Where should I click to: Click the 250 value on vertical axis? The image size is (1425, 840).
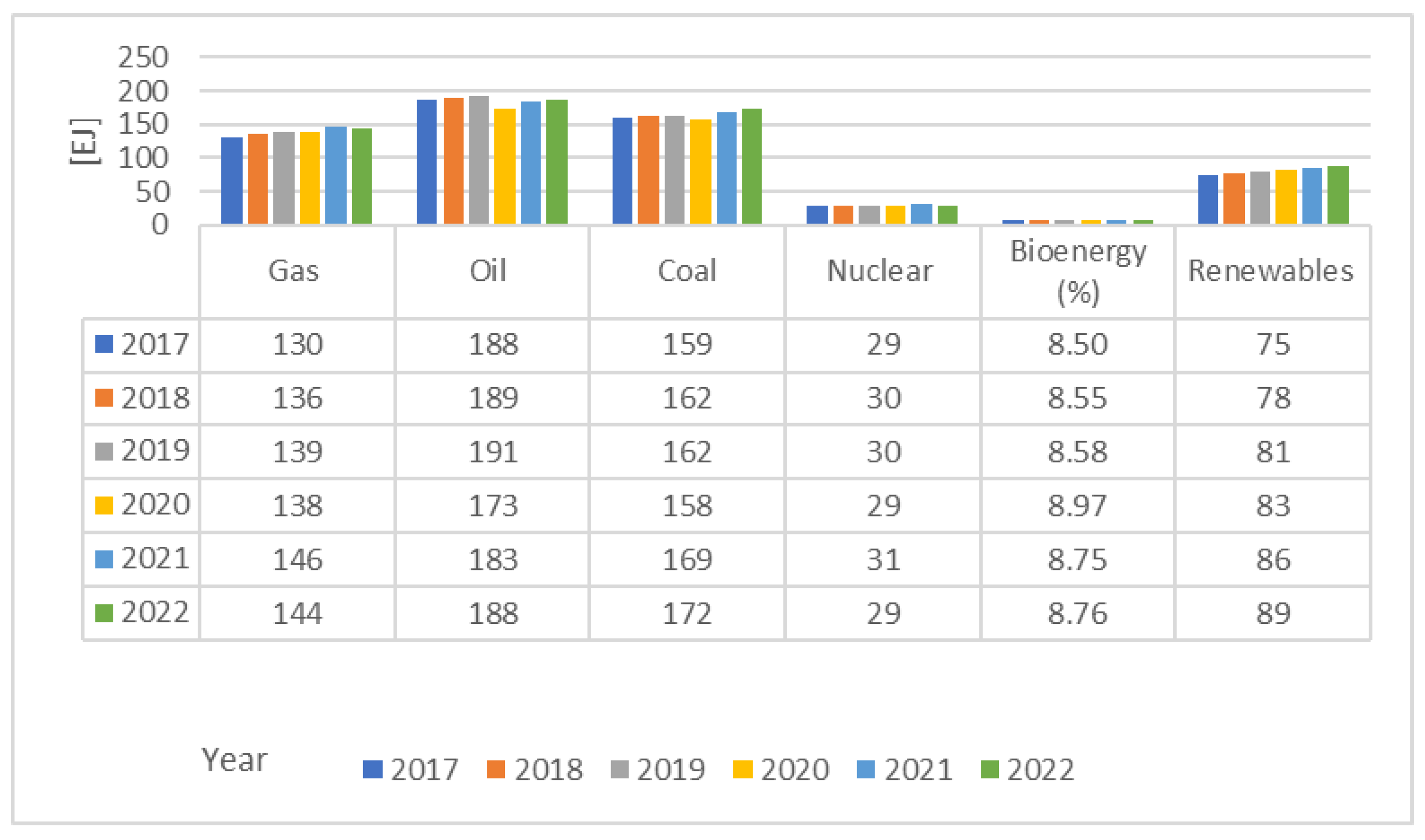[143, 57]
